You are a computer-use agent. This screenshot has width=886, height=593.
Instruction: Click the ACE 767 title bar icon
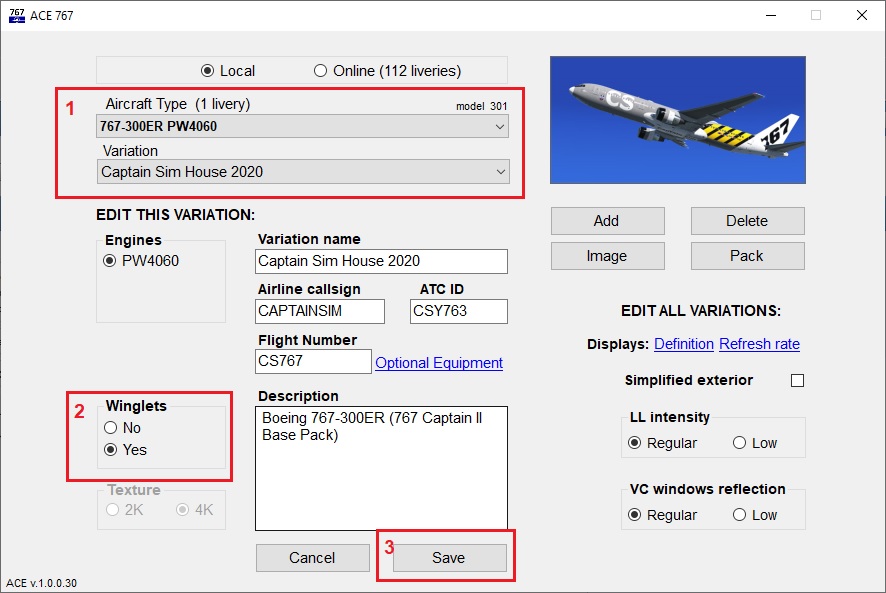(17, 15)
